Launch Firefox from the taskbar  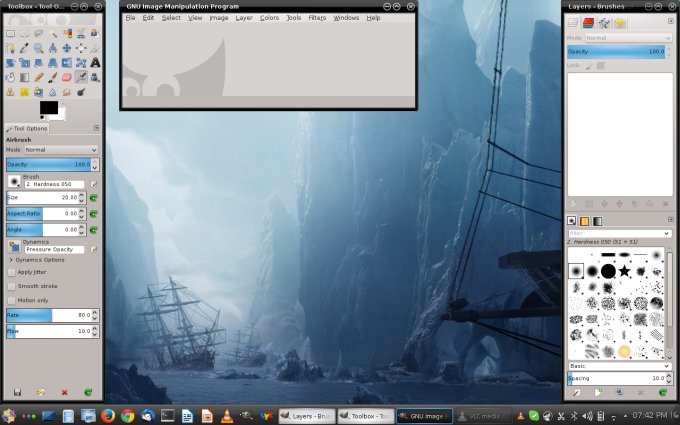(108, 415)
